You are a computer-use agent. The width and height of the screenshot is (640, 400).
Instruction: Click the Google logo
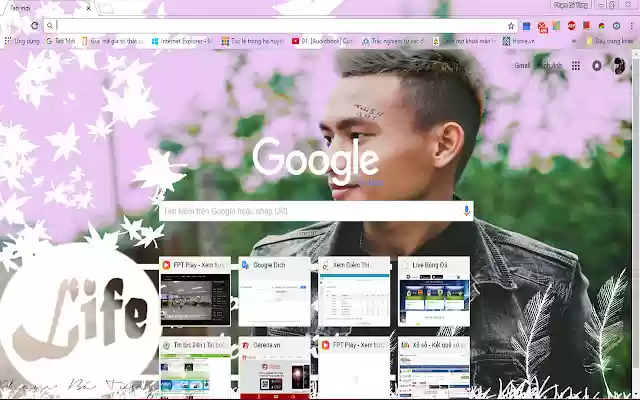point(316,159)
